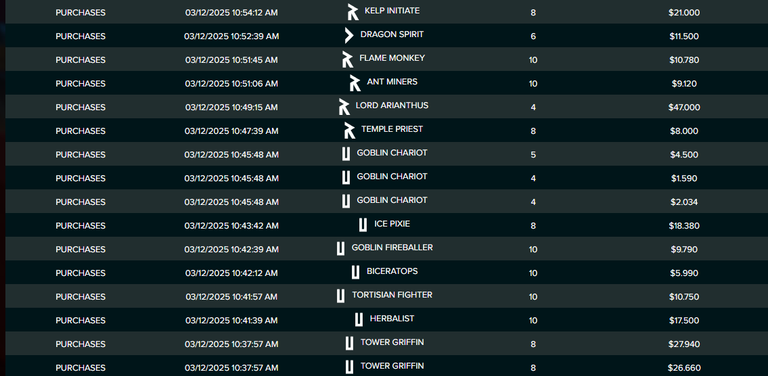Click the $8.000 price value
The image size is (768, 376).
pyautogui.click(x=684, y=131)
